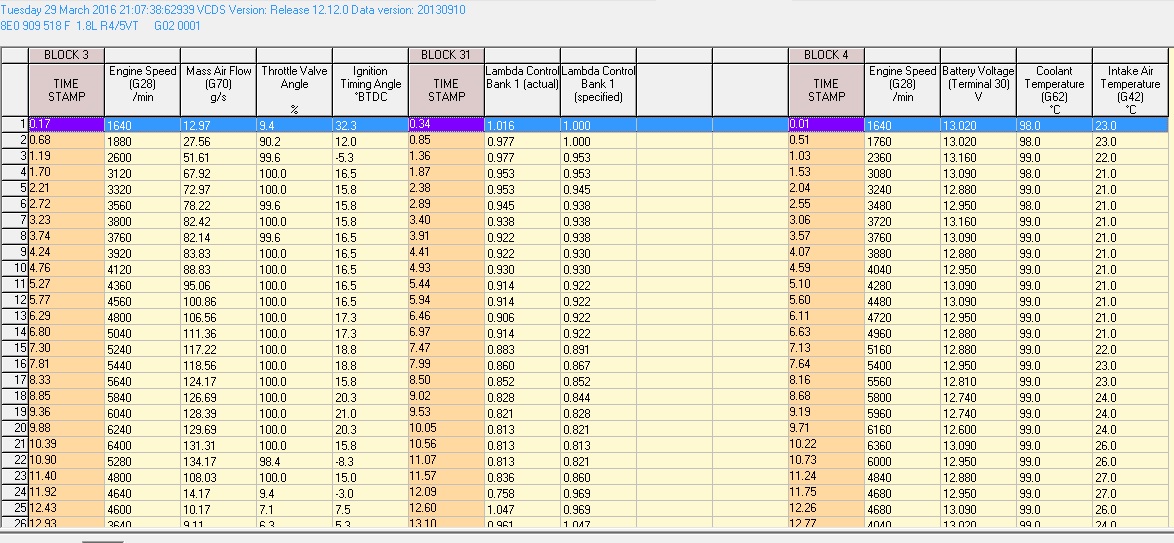The height and width of the screenshot is (543, 1174).
Task: Click the engine speed cell showing 6400
Action: coord(142,444)
